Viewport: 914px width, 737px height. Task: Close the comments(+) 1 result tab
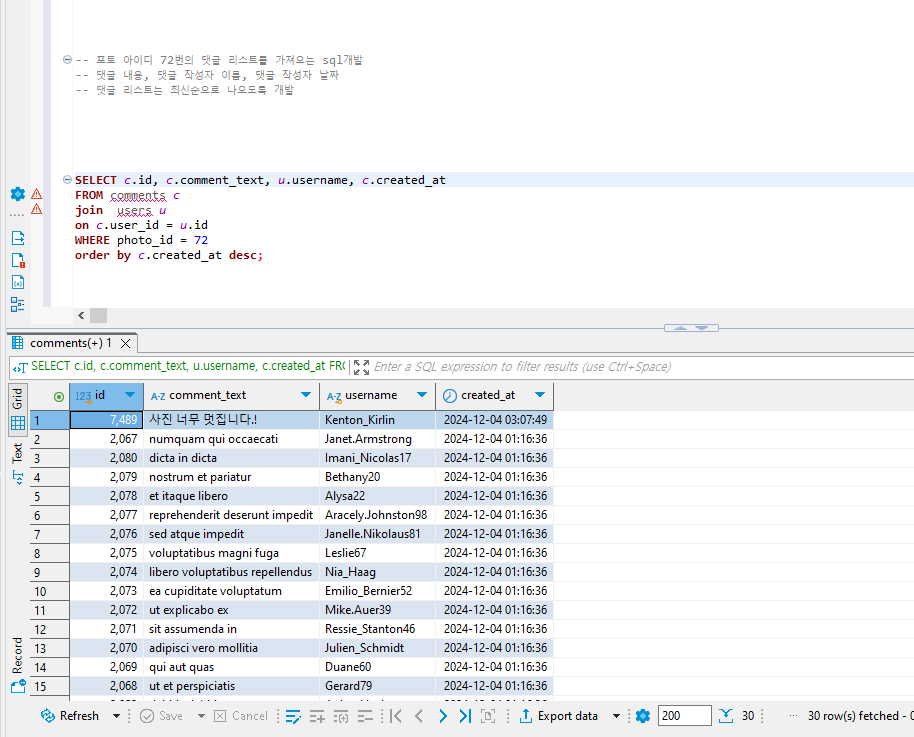coord(125,343)
